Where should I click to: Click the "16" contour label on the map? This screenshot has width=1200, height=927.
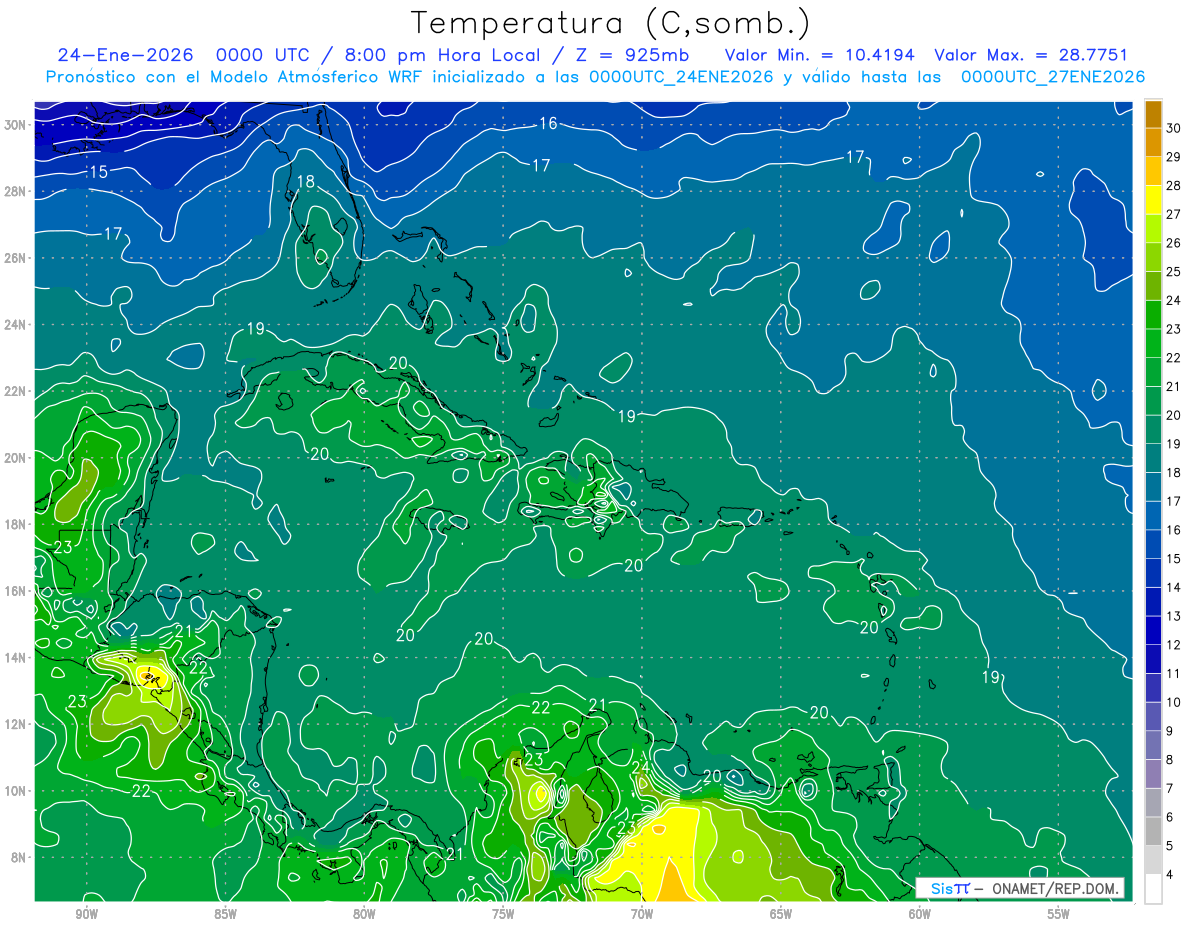(548, 123)
